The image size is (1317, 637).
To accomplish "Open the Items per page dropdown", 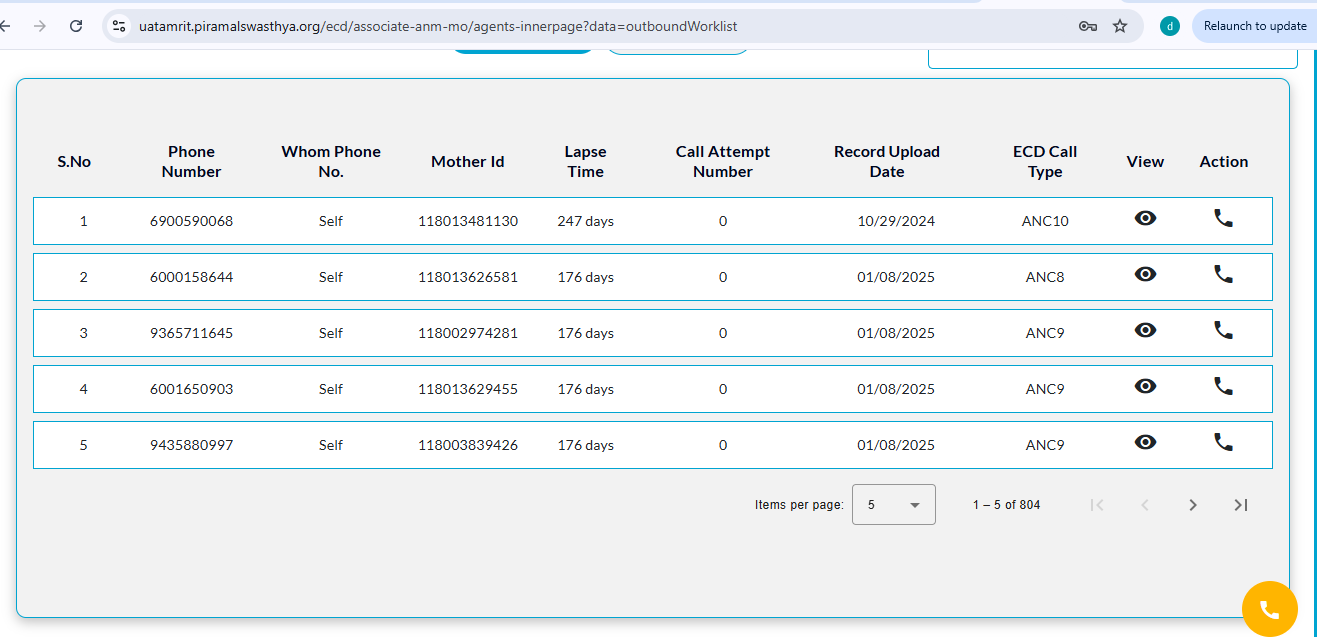I will click(x=894, y=505).
